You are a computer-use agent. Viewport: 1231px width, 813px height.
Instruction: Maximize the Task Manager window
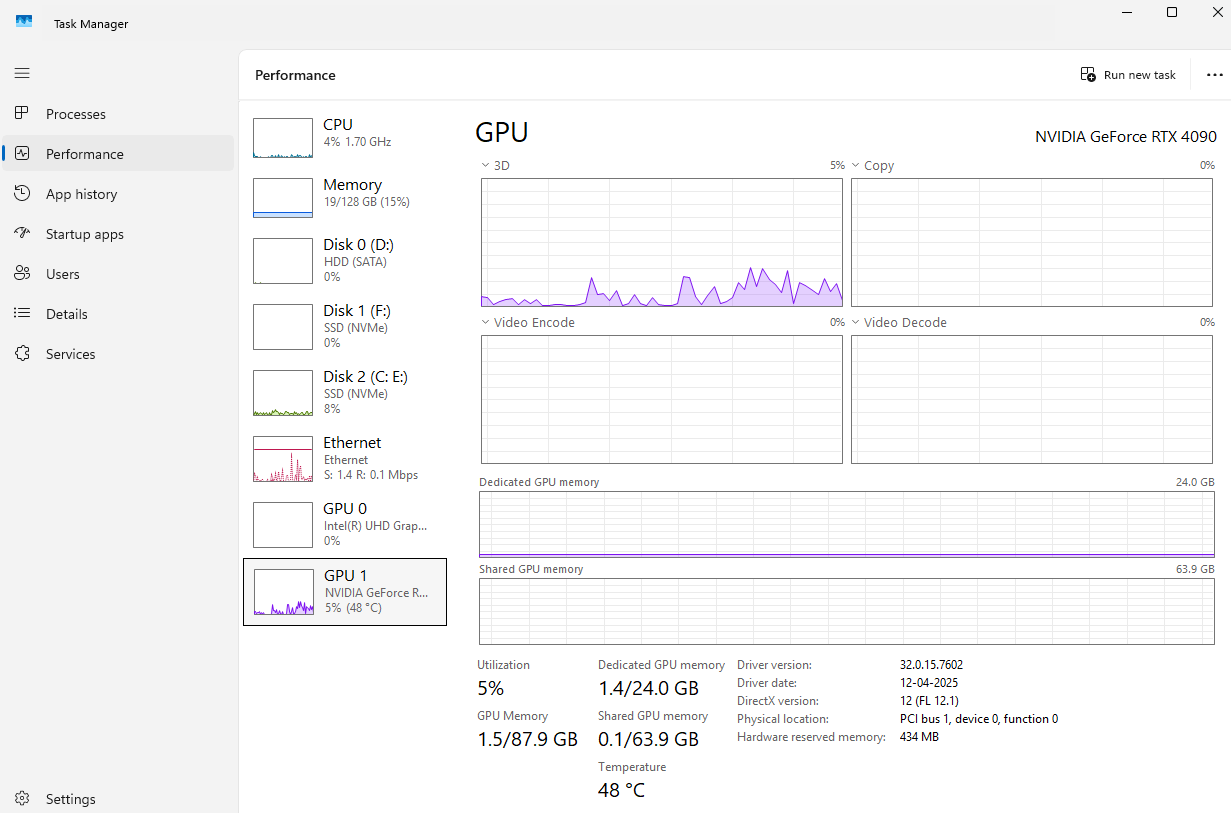click(x=1172, y=12)
